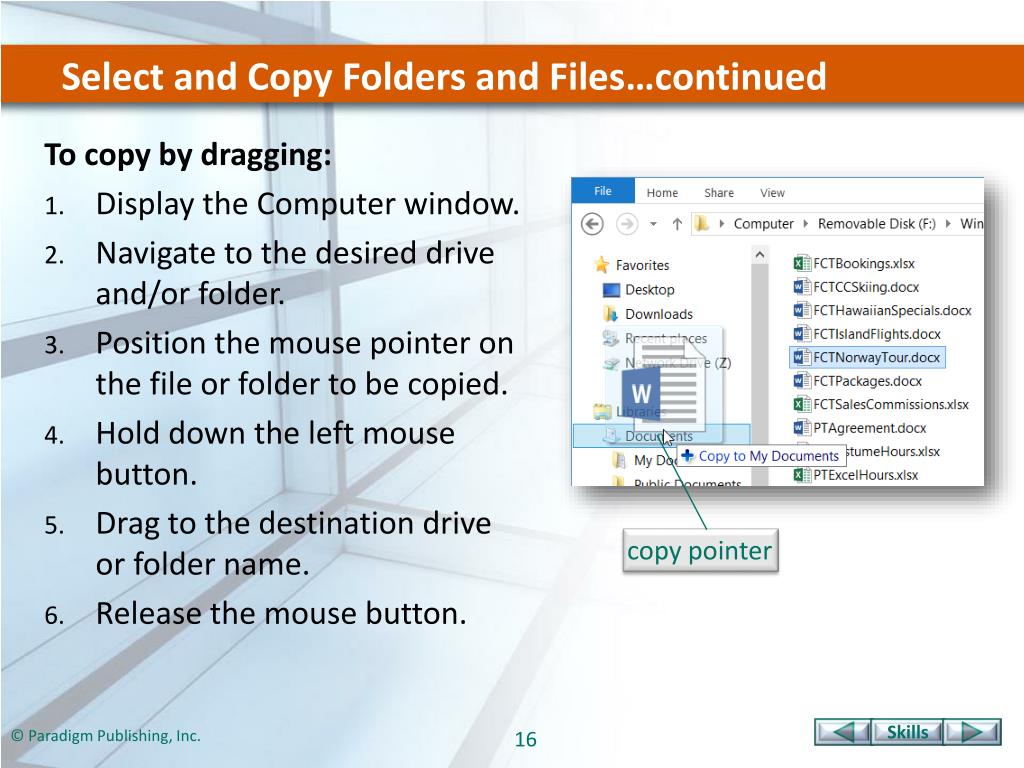Click the Network Drive (Z) icon

tap(611, 363)
